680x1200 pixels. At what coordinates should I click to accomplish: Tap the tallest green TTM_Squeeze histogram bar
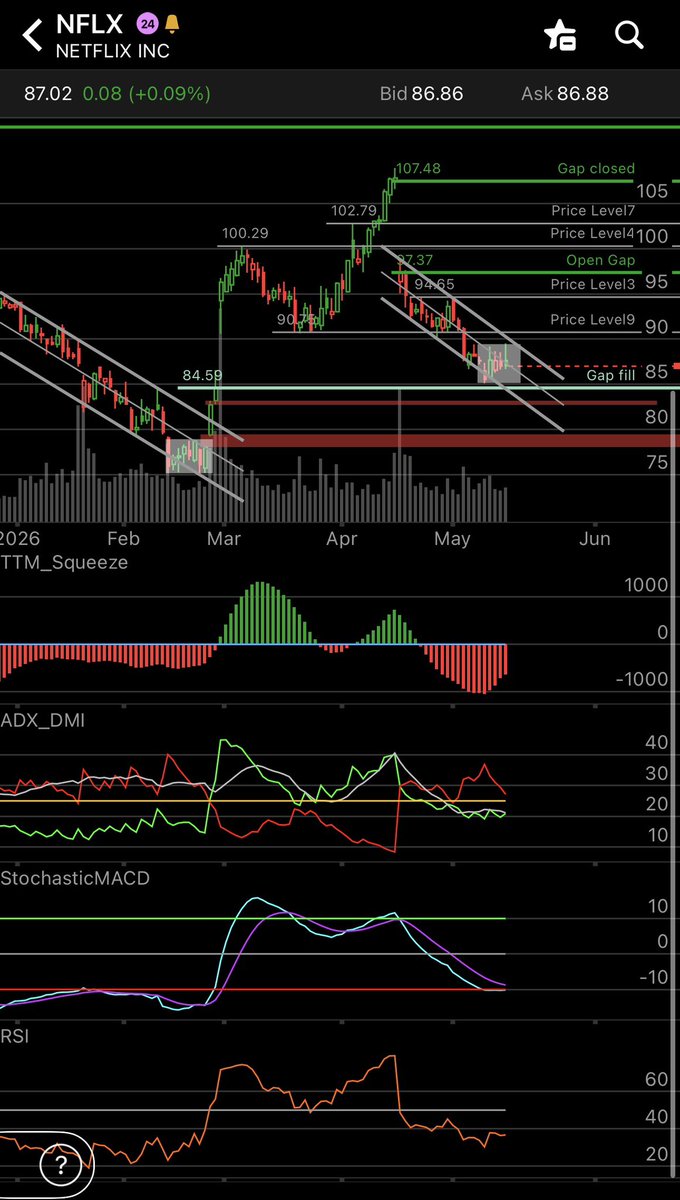click(x=261, y=613)
